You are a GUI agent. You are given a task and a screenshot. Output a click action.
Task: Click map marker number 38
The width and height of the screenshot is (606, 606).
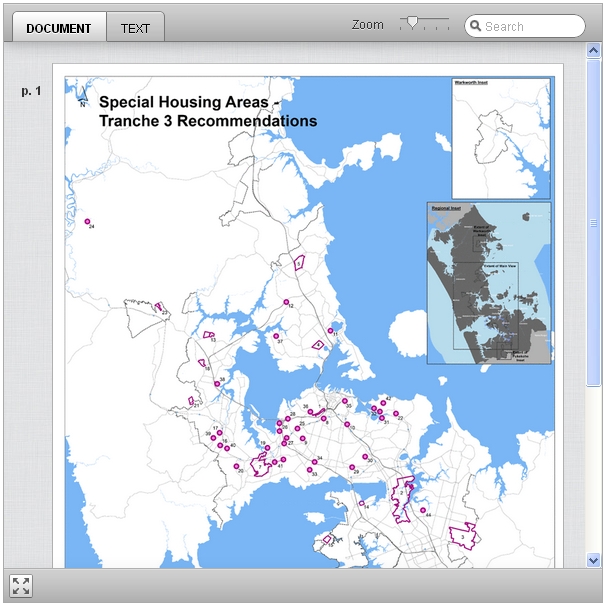tap(309, 411)
